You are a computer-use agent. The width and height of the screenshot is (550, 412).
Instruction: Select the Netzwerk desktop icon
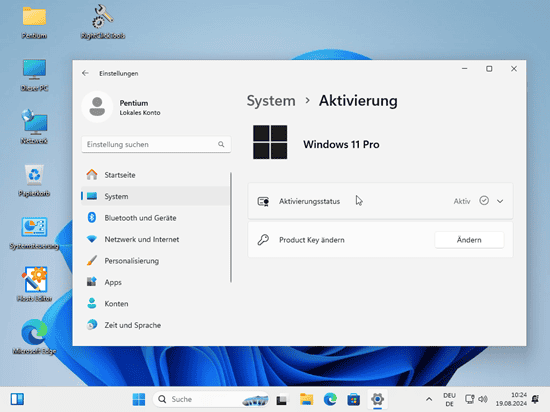coord(34,127)
